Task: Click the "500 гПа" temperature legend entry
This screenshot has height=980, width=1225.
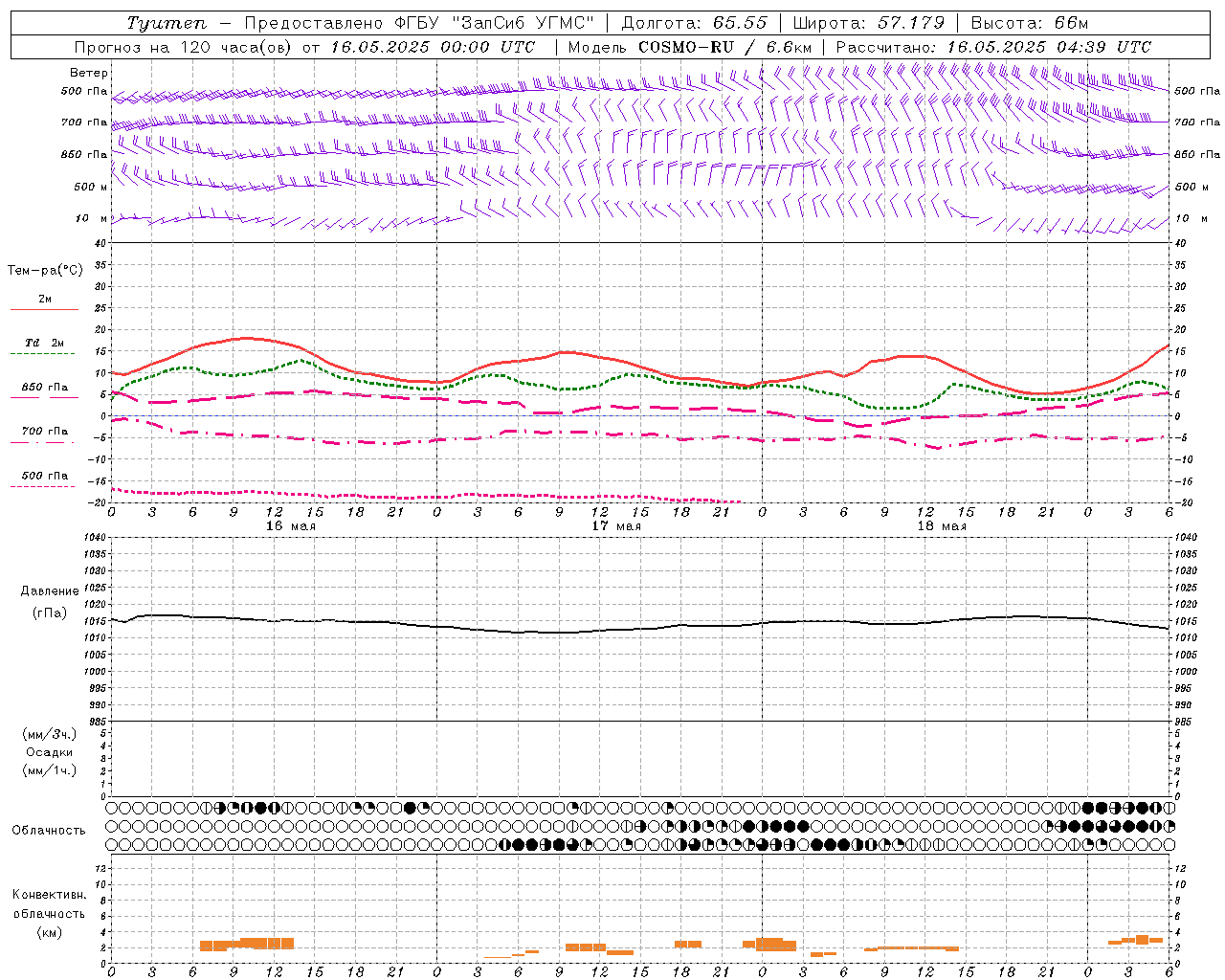Action: (x=45, y=476)
